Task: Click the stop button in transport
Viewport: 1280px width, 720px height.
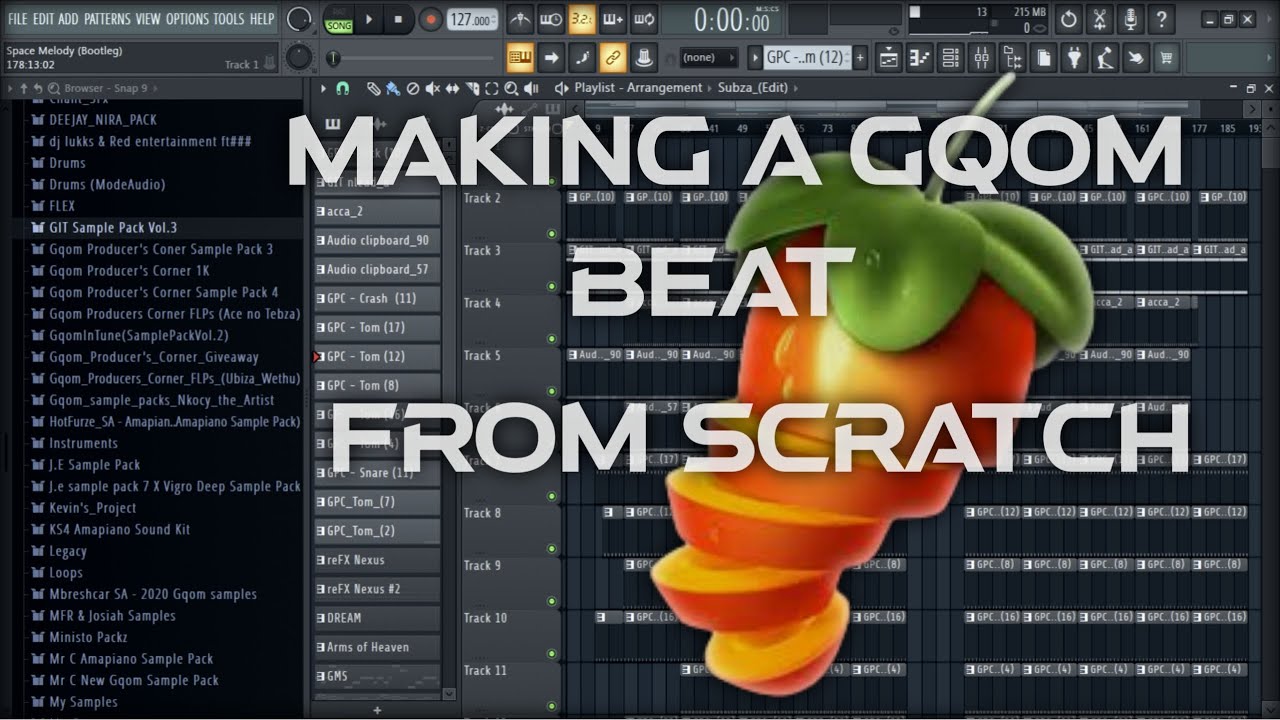Action: pos(398,19)
